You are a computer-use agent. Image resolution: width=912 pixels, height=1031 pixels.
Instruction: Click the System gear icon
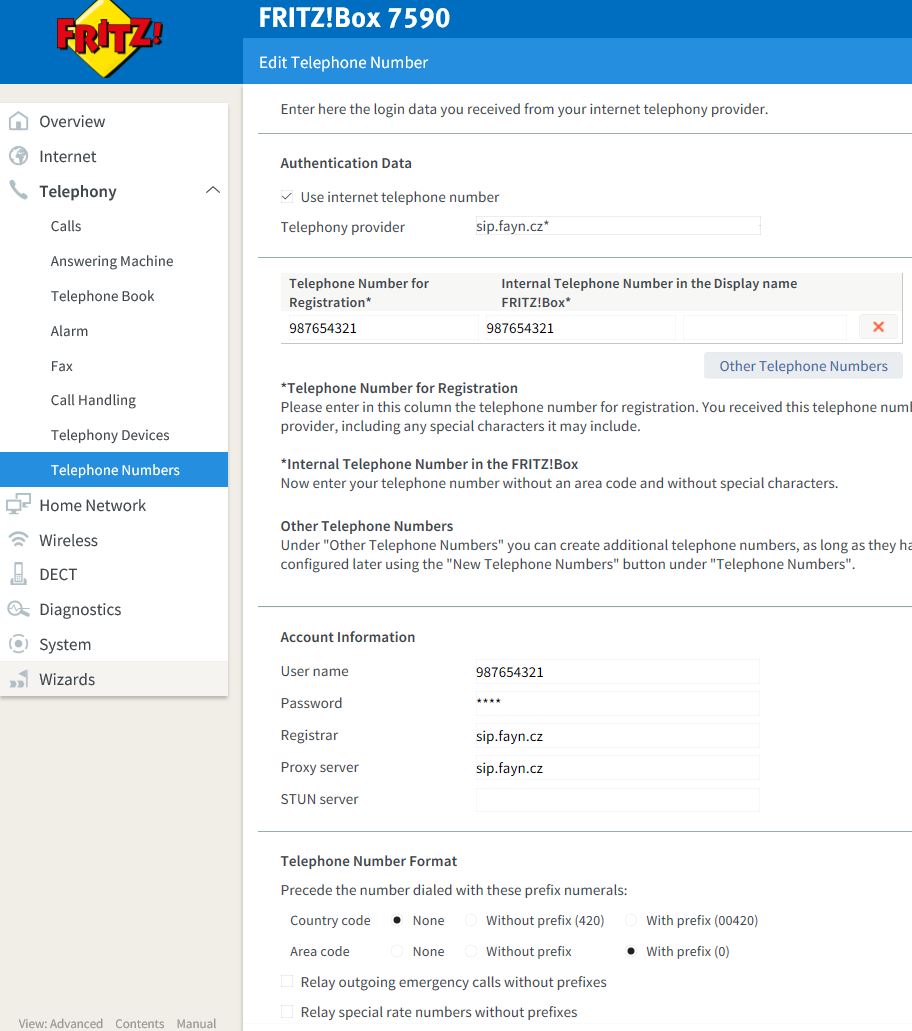18,644
